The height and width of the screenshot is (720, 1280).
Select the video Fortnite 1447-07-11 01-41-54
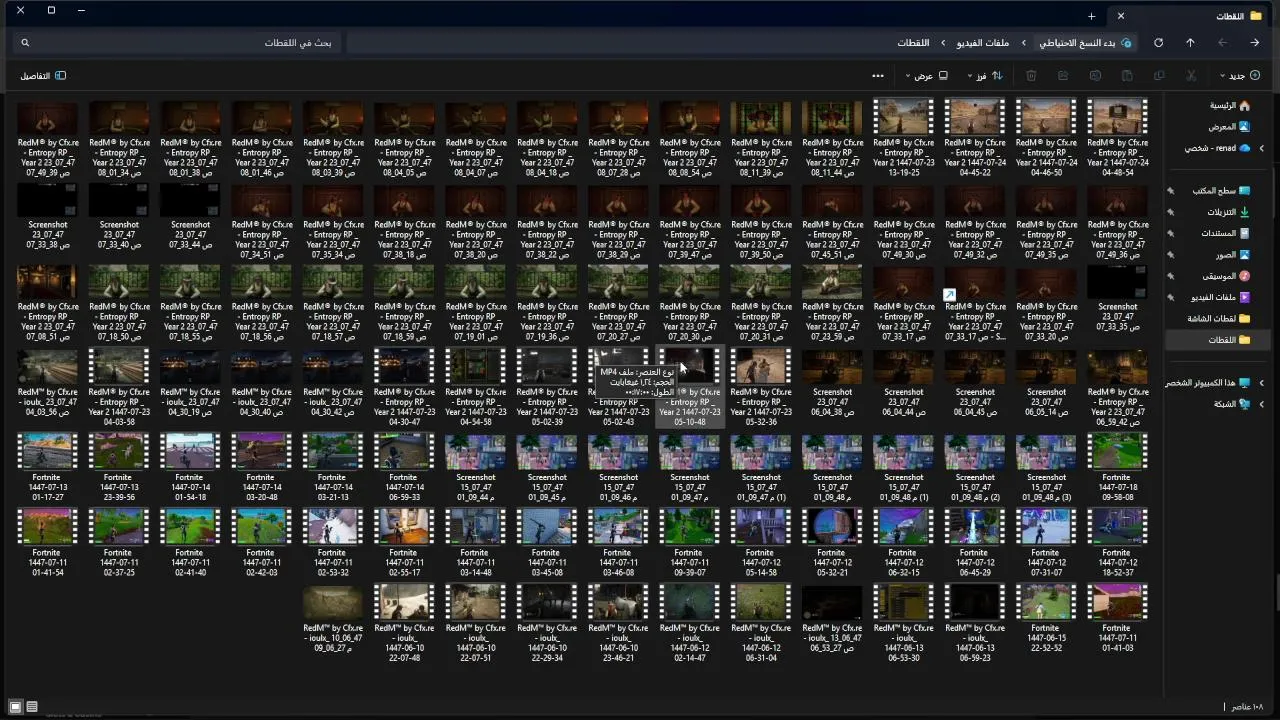coord(47,542)
